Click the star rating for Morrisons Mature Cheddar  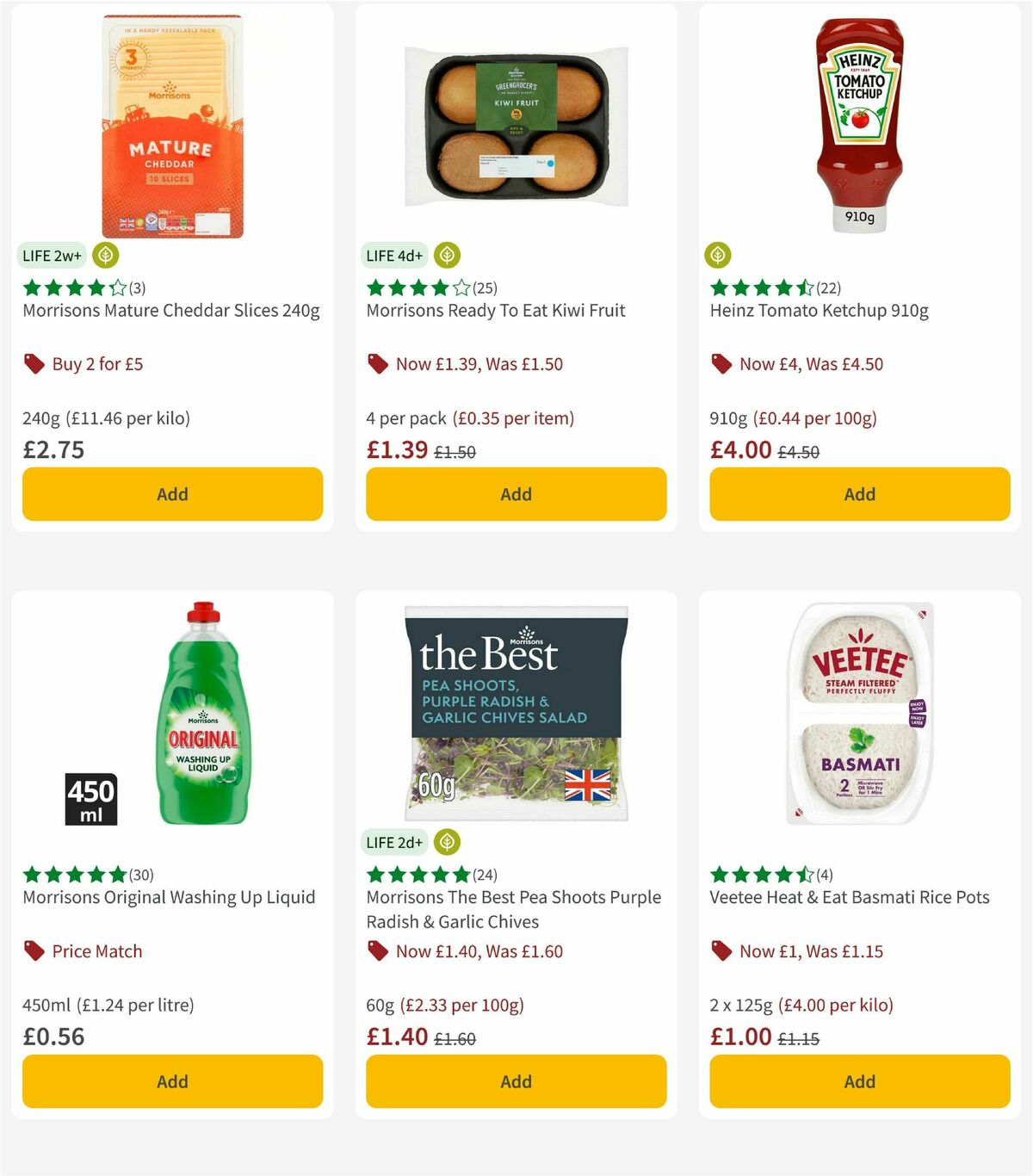click(x=71, y=288)
